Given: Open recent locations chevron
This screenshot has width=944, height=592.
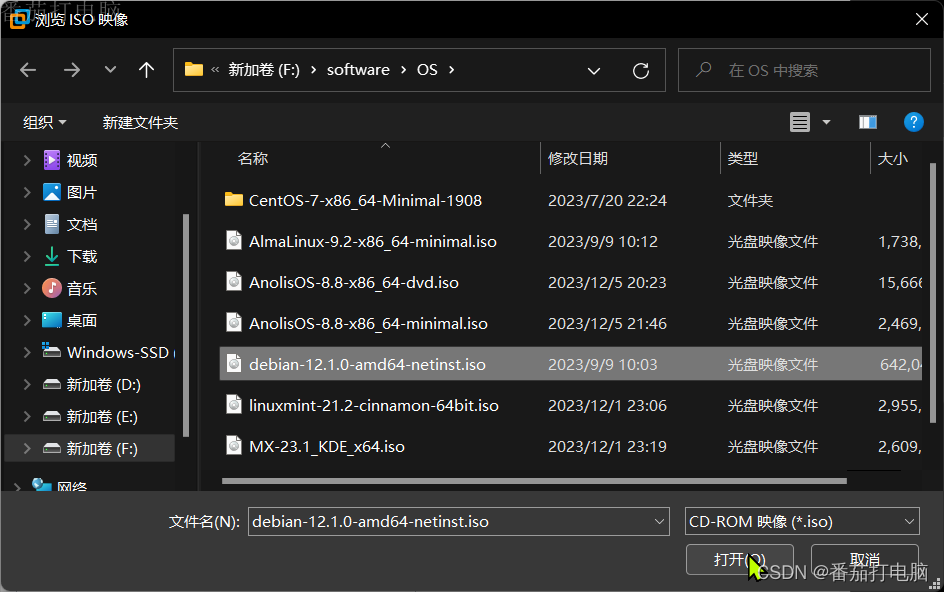Looking at the screenshot, I should [x=110, y=70].
